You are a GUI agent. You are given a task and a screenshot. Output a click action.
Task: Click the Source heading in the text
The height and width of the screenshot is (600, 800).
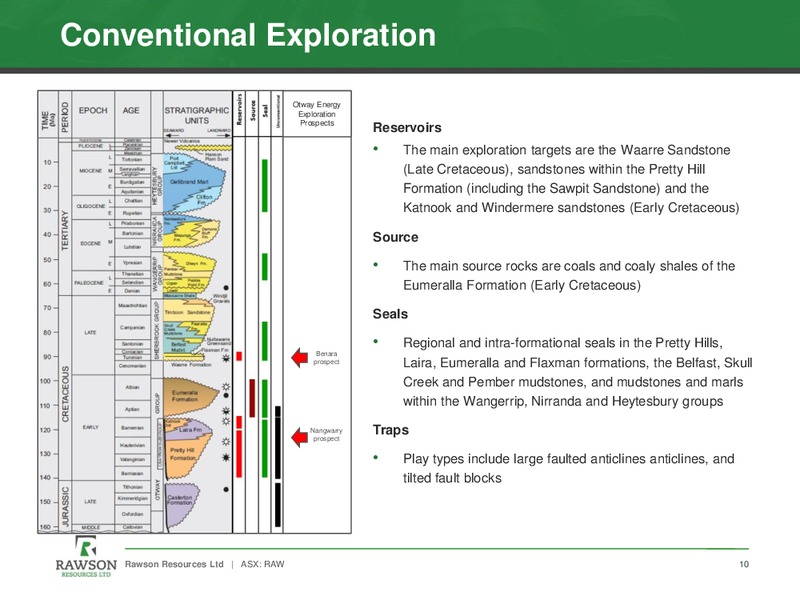[395, 237]
